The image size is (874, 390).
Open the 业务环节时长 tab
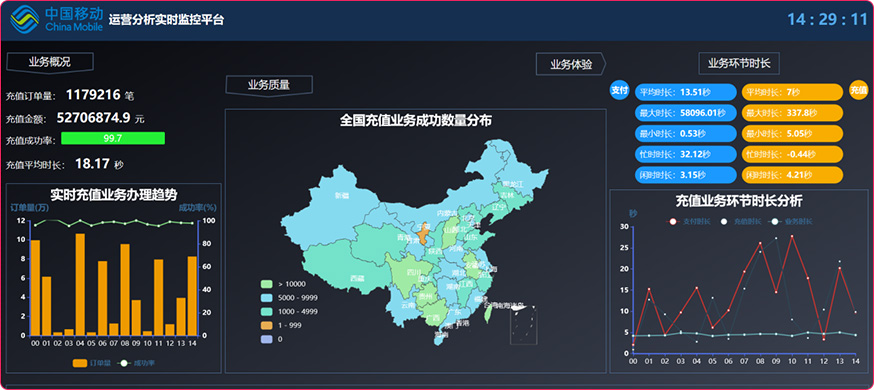tap(739, 64)
